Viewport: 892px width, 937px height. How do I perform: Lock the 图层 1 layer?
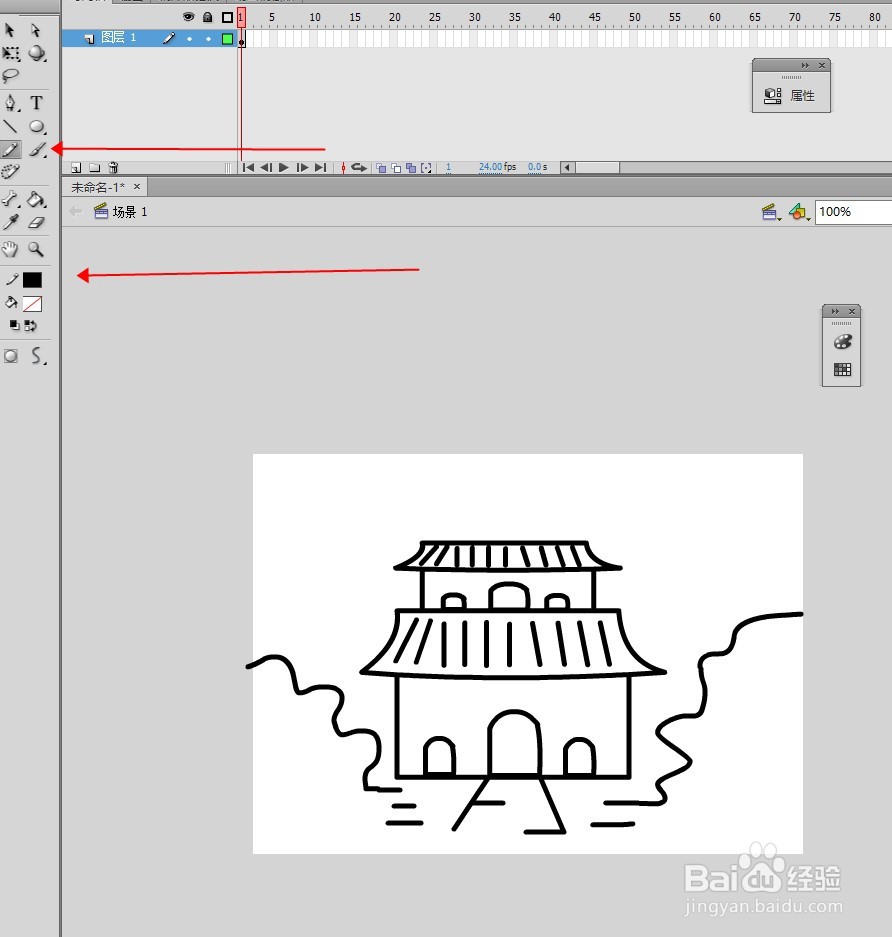(x=208, y=39)
